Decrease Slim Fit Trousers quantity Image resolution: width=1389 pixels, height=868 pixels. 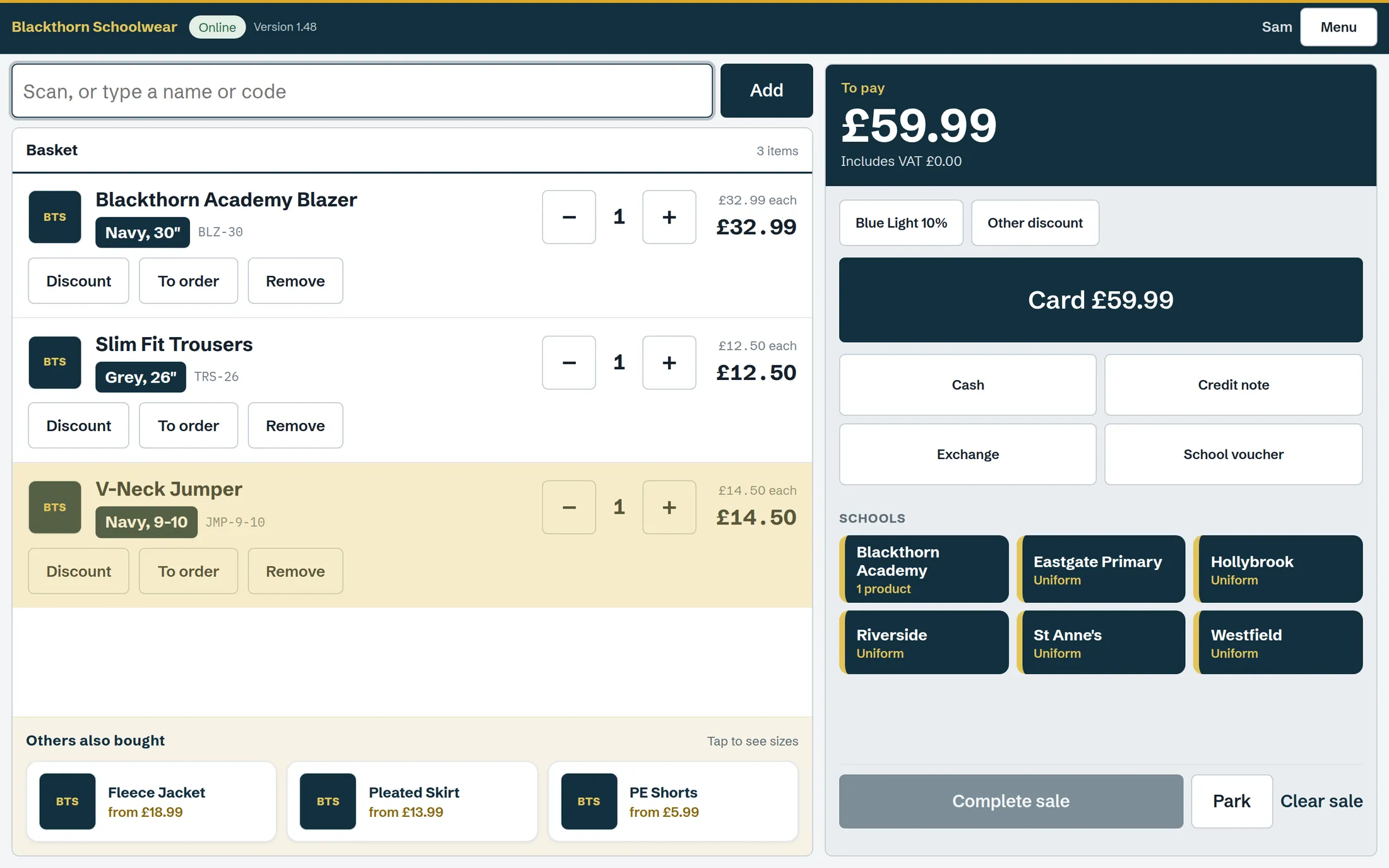[569, 362]
